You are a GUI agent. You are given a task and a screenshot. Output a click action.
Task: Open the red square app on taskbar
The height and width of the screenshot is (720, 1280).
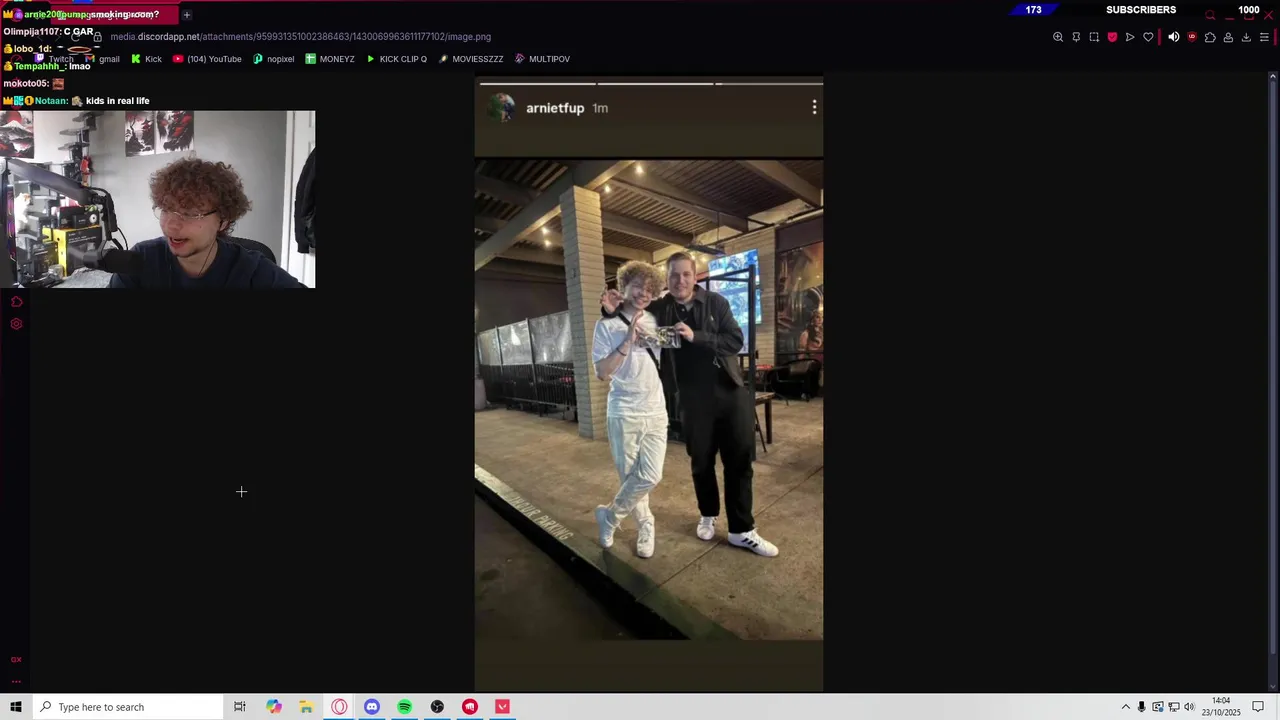point(502,707)
